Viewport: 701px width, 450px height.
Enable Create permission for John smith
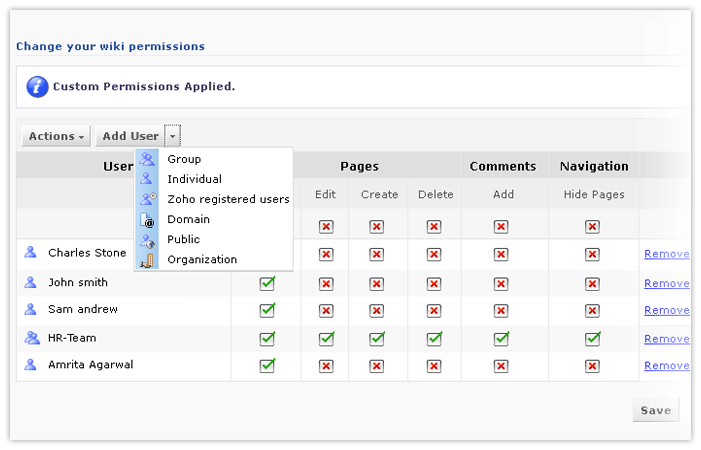pos(377,284)
